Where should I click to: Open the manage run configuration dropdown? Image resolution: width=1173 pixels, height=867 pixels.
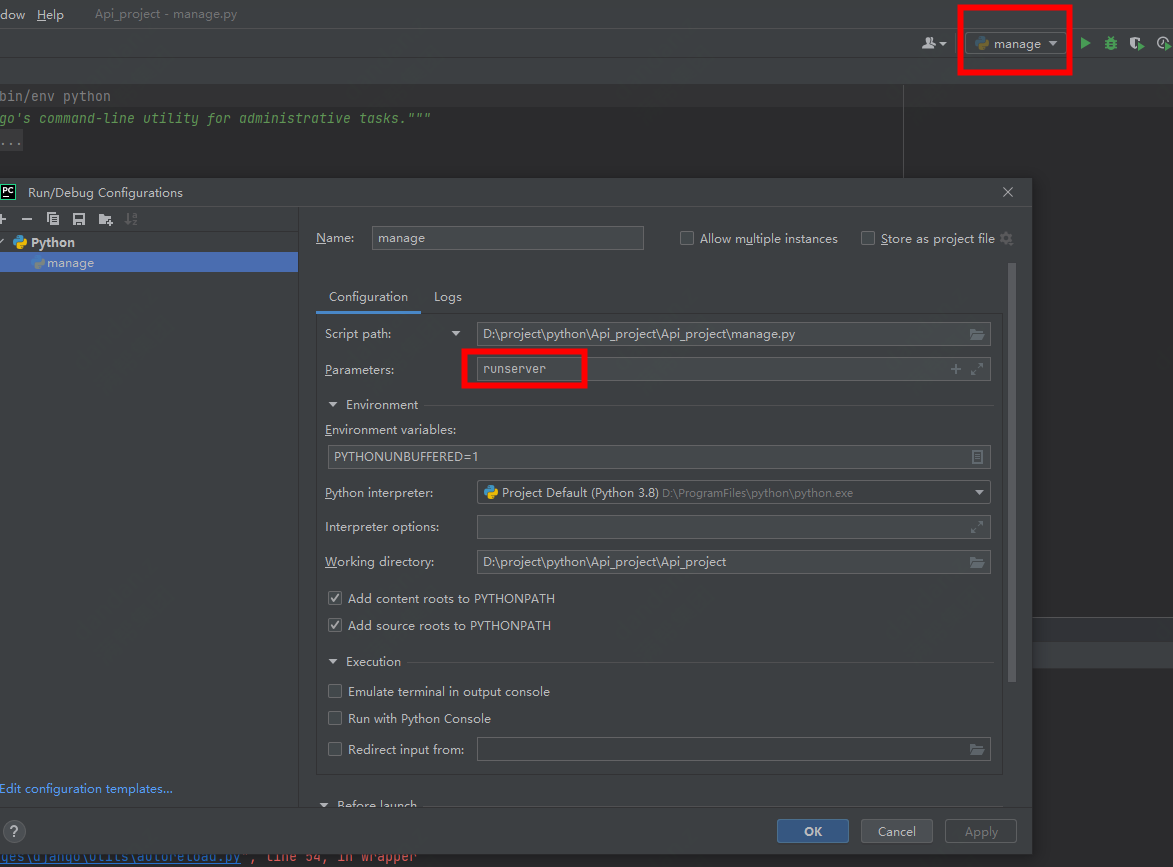pyautogui.click(x=1015, y=43)
